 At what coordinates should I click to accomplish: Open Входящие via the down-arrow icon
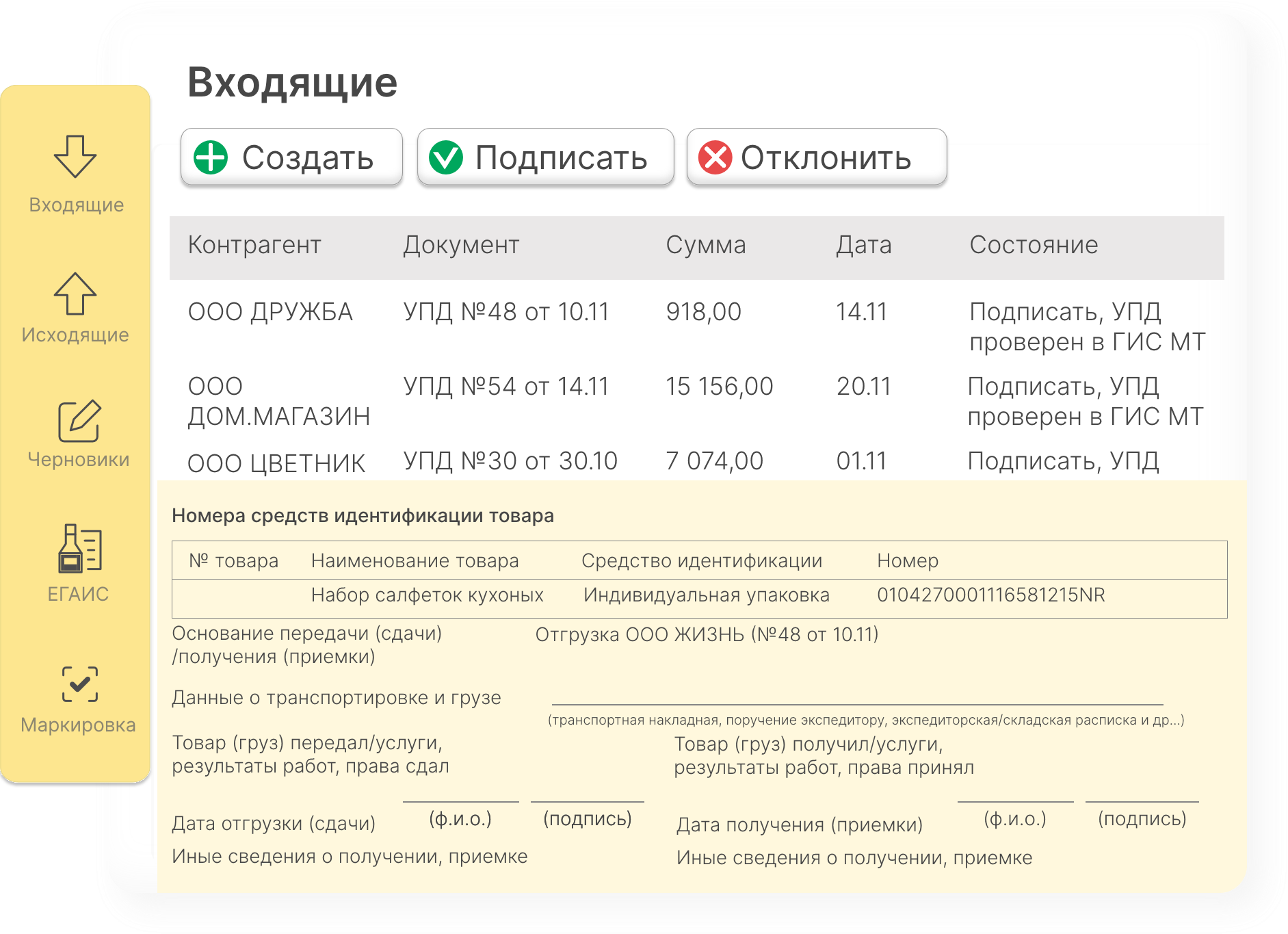(75, 157)
